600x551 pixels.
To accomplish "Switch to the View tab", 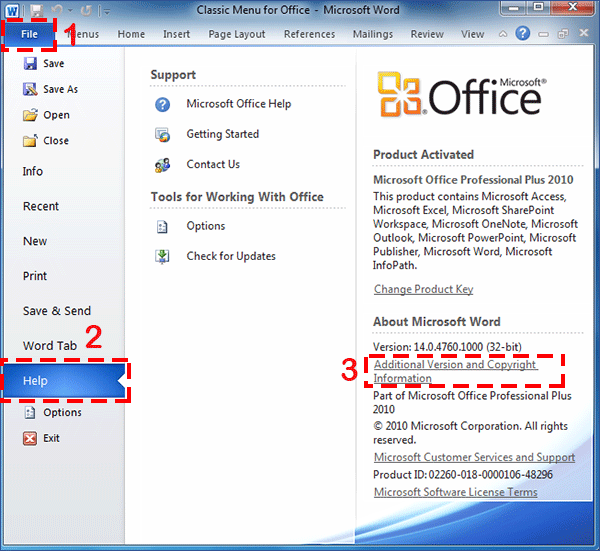I will [x=473, y=34].
